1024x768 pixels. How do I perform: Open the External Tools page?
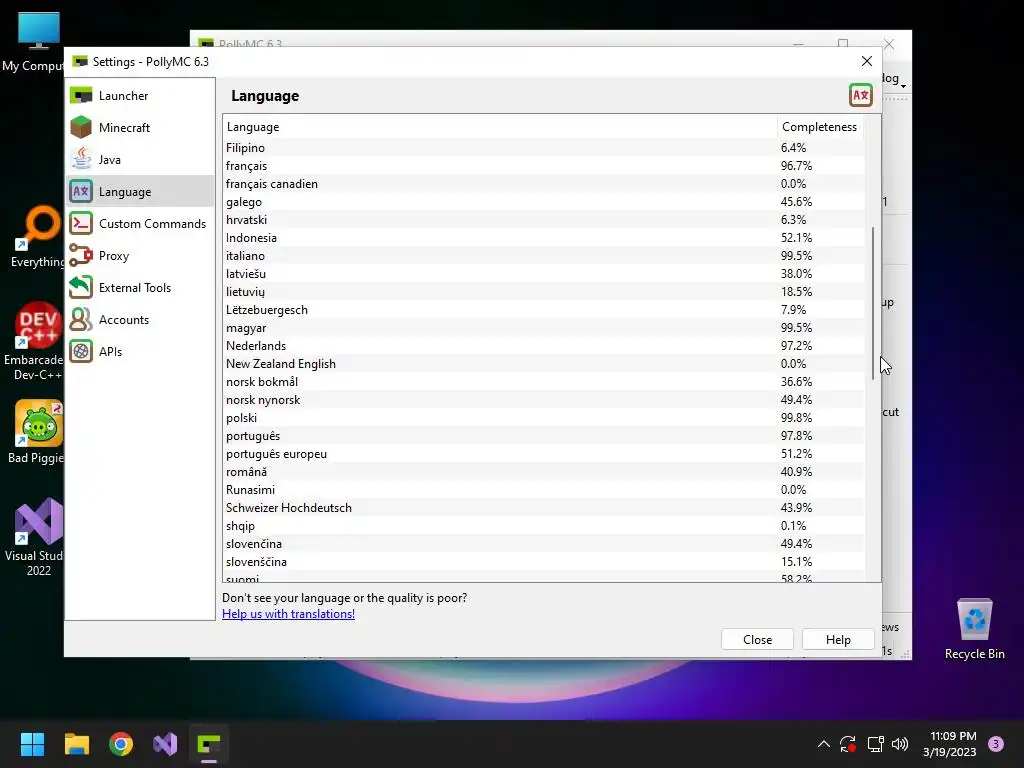pos(140,288)
